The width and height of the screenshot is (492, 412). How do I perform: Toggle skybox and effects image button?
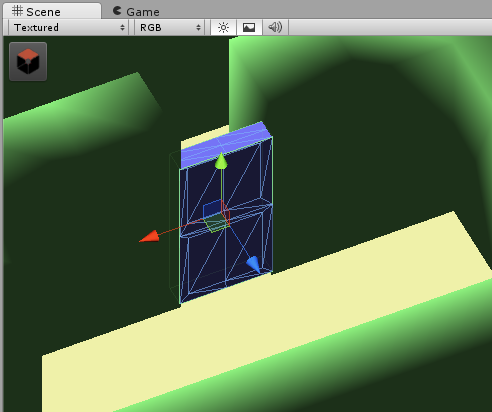click(249, 27)
